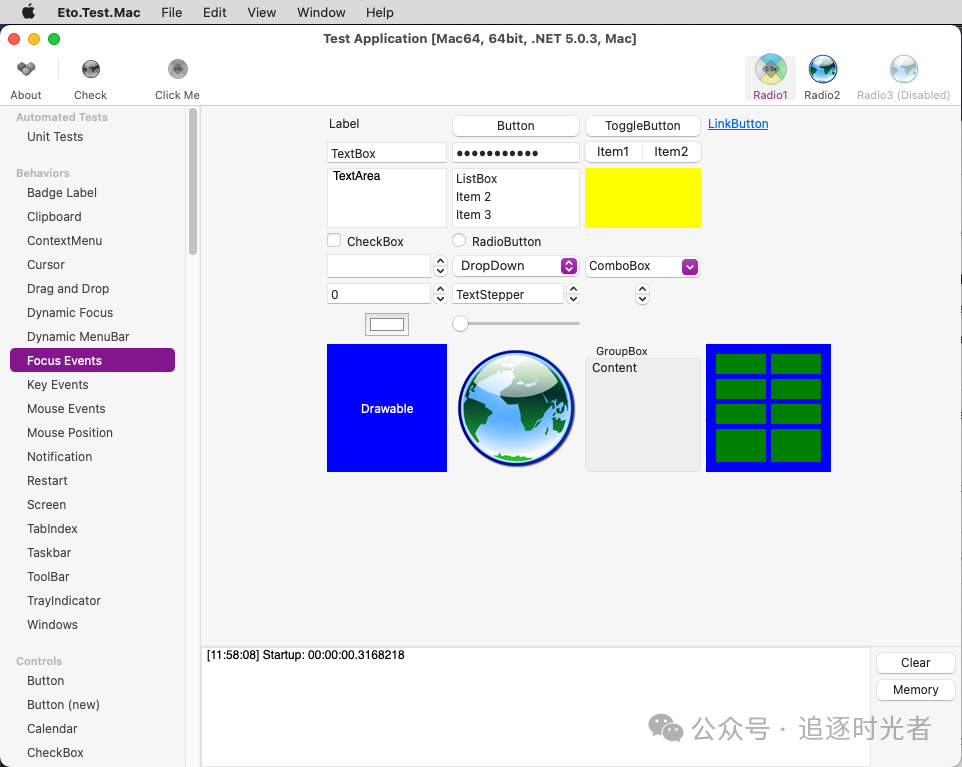Click the Check toolbar icon
The image size is (962, 767).
(90, 70)
